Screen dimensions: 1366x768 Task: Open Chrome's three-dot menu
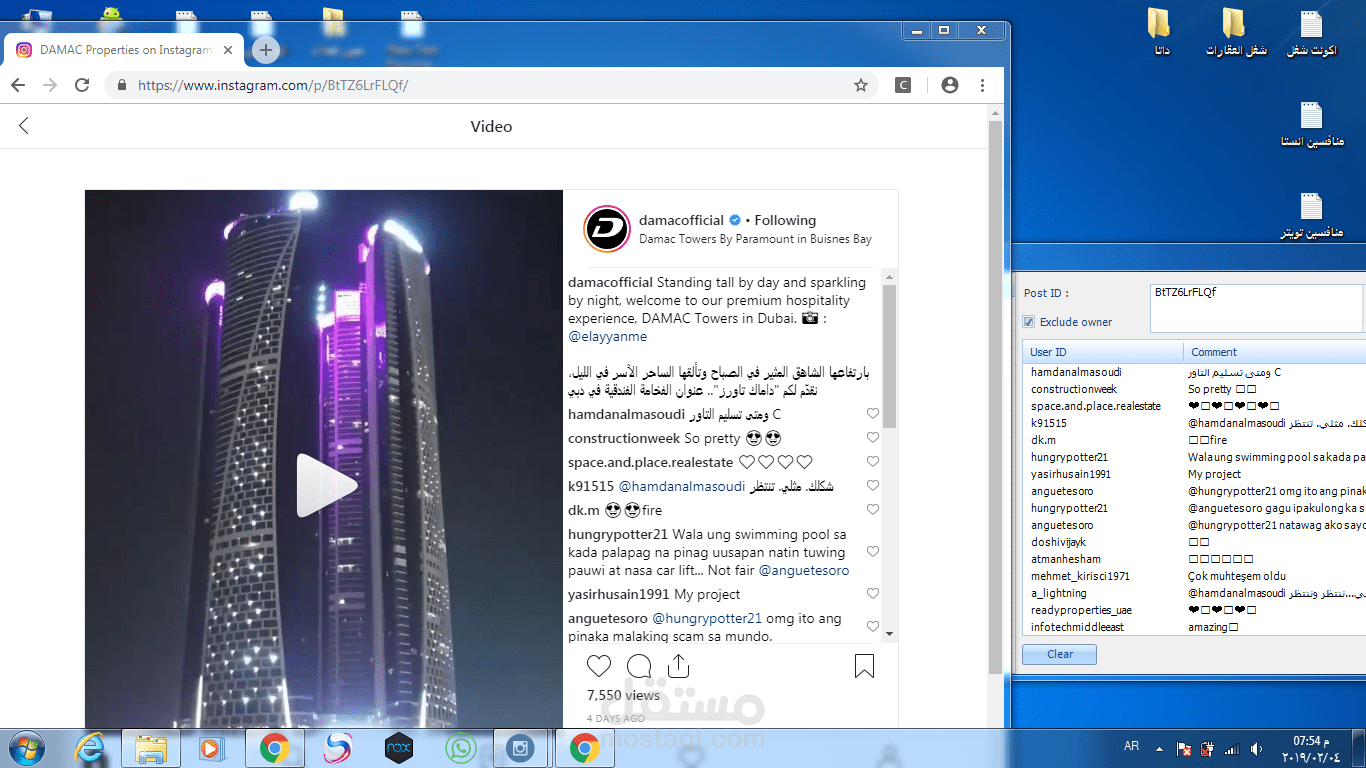click(x=983, y=85)
